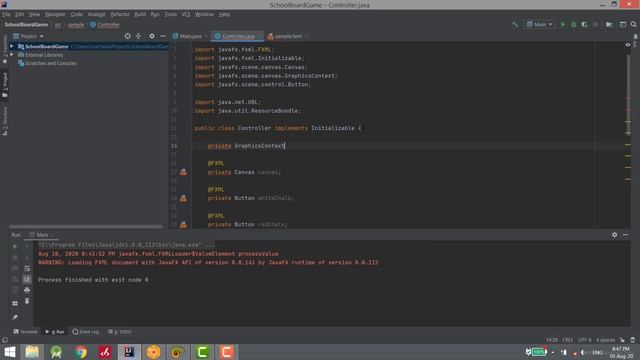This screenshot has height=360, width=640.
Task: Click the Controller breadcrumb in the navigation bar
Action: [x=105, y=24]
